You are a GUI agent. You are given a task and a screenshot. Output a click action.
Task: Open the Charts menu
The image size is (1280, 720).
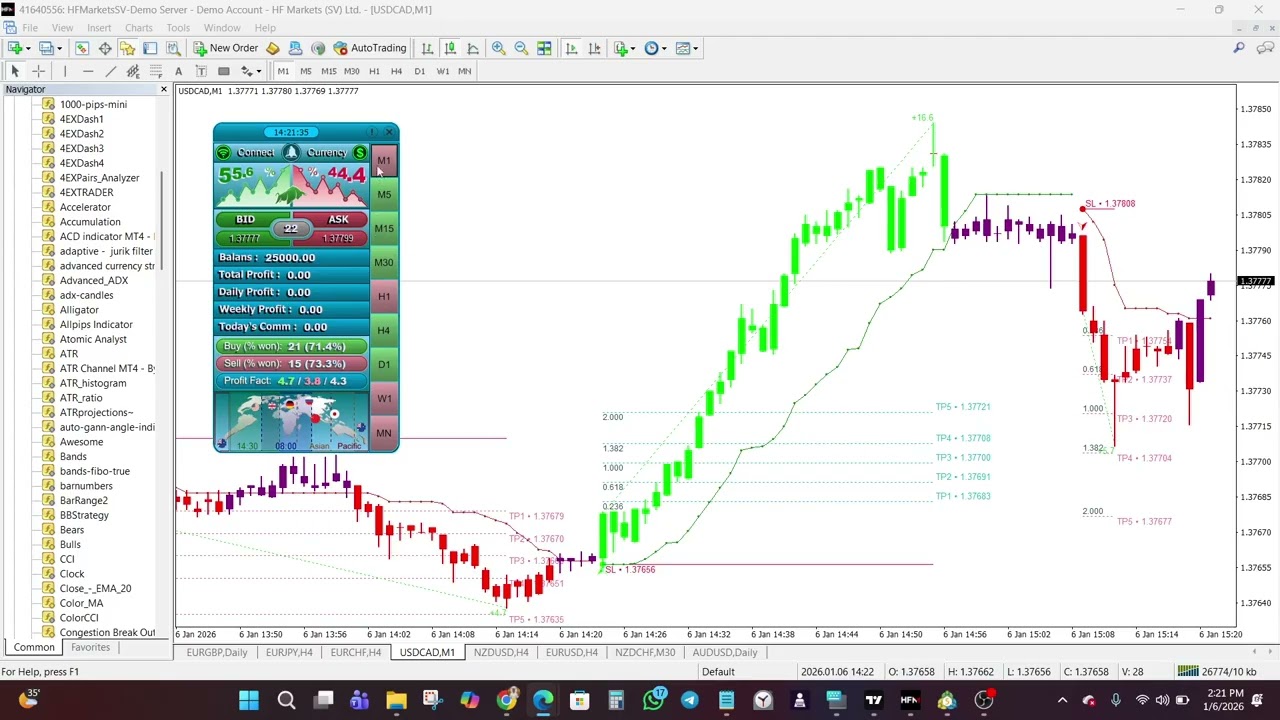coord(139,28)
